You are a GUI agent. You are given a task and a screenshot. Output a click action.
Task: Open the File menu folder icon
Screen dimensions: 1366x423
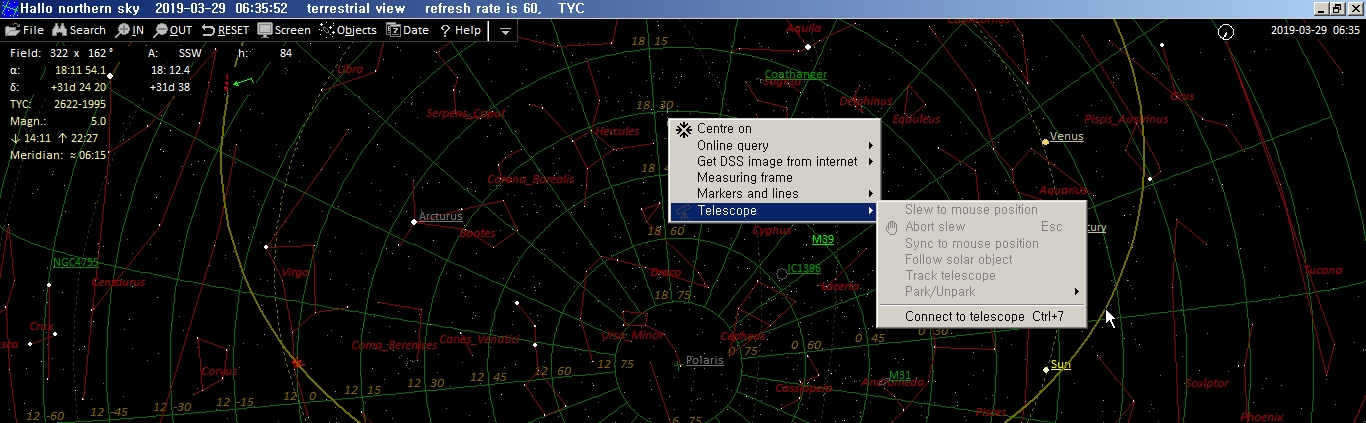12,30
